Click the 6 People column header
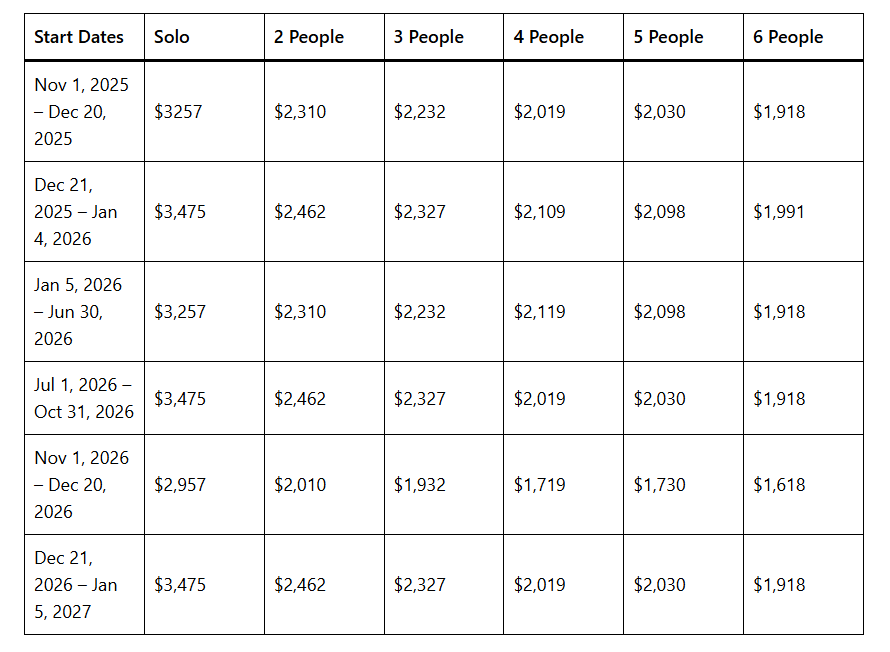890x652 pixels. click(789, 37)
